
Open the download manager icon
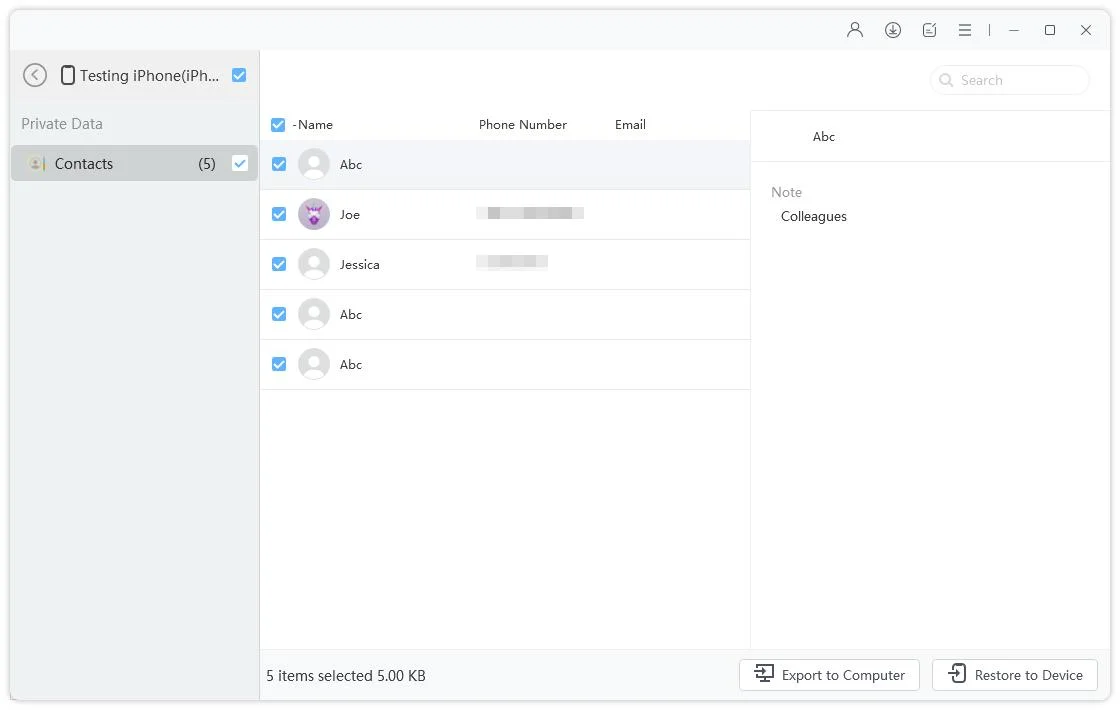point(893,30)
